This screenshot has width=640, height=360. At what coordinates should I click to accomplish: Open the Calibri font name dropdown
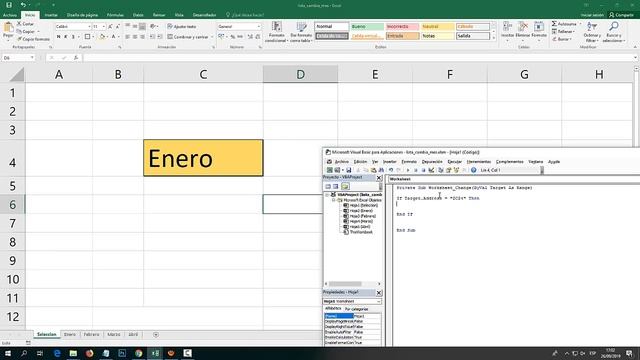coord(89,27)
